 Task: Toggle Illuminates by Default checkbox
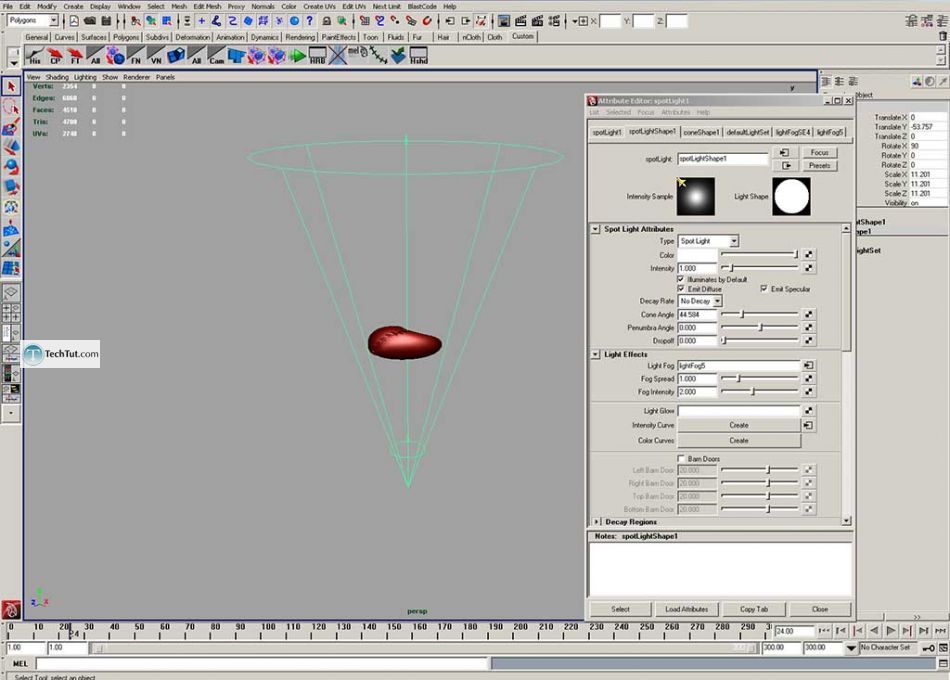coord(680,279)
